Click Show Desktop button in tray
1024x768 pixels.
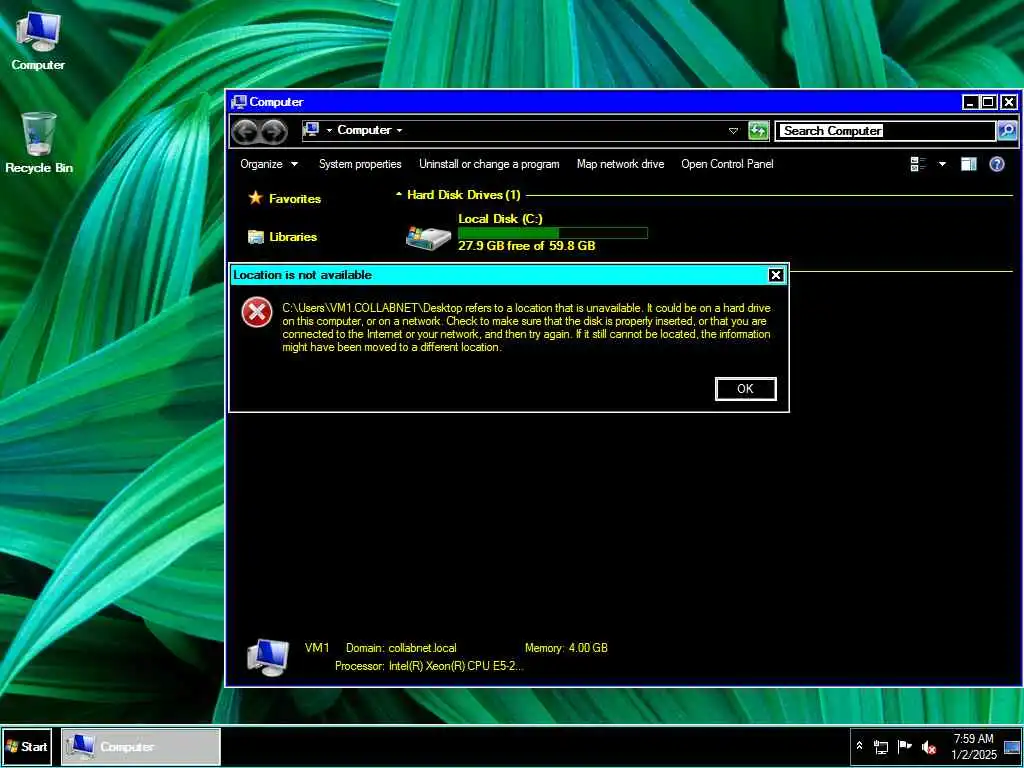tap(1012, 746)
